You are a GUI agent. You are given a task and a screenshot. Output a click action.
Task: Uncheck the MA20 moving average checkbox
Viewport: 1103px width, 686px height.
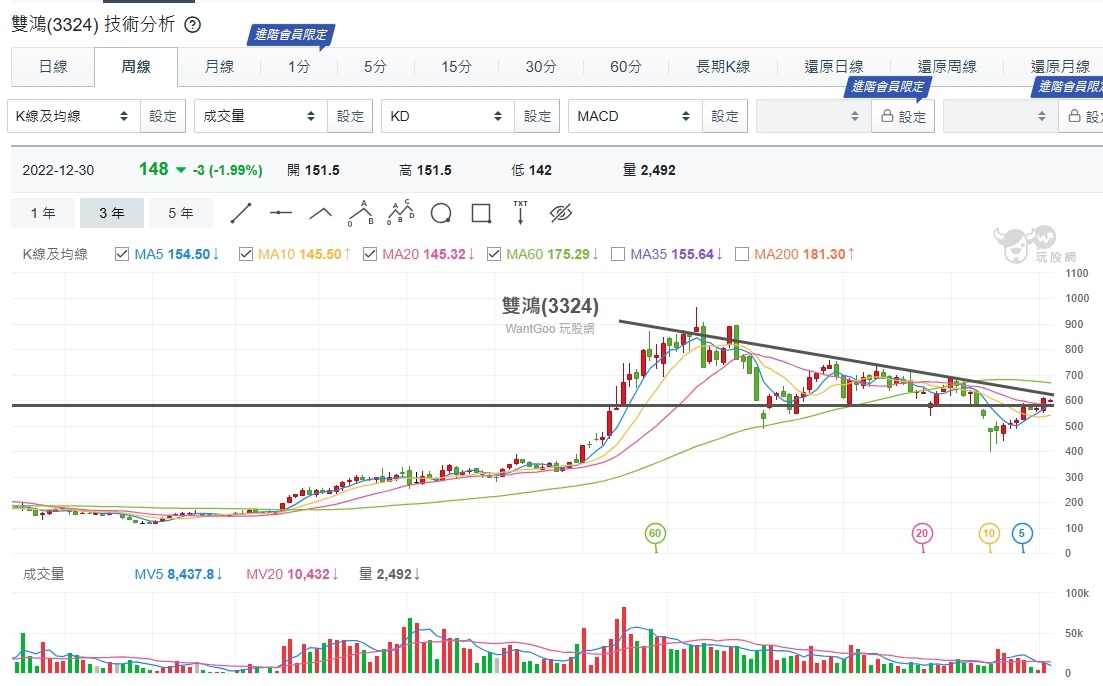(370, 254)
